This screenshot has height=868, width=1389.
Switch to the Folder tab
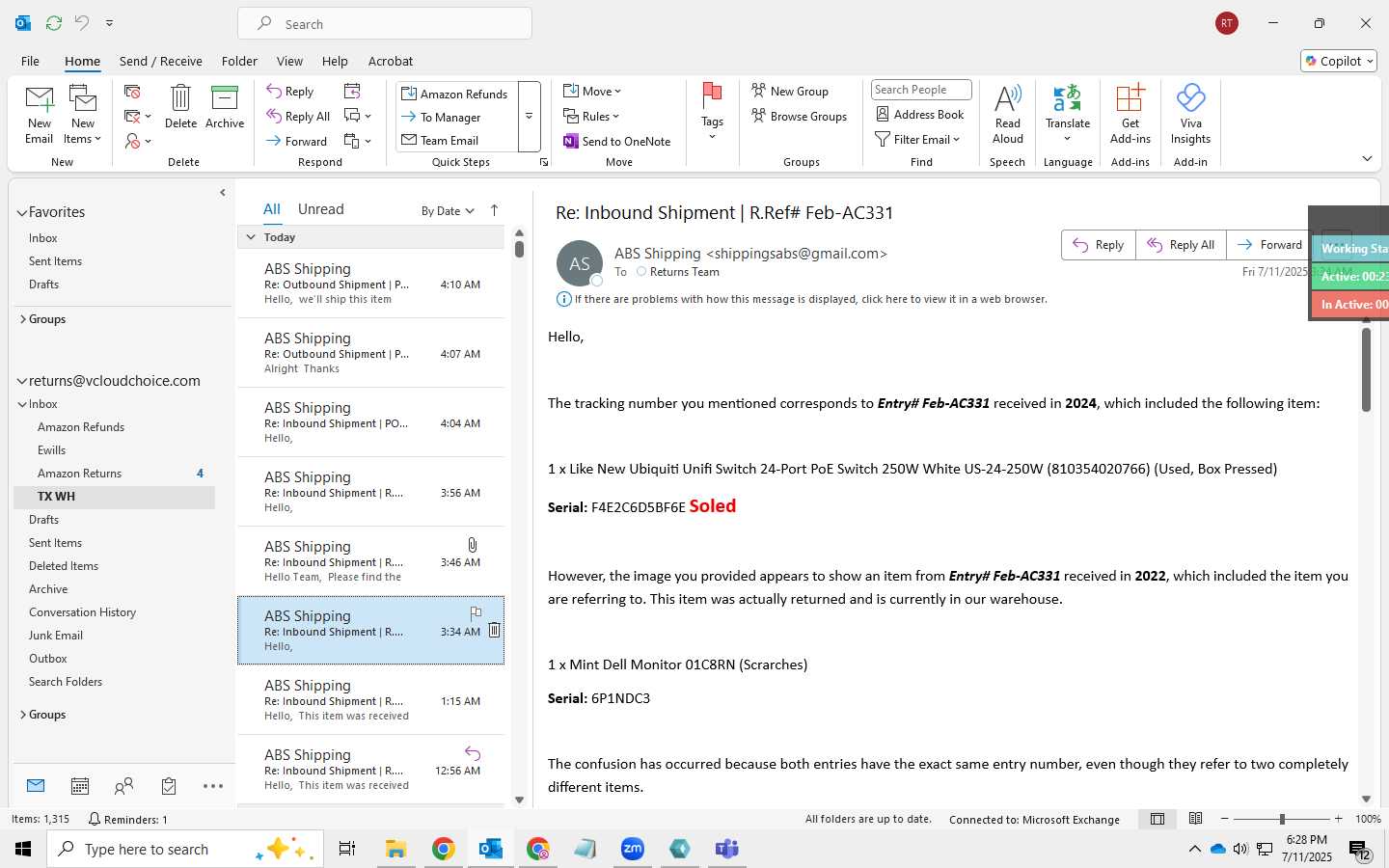point(239,61)
